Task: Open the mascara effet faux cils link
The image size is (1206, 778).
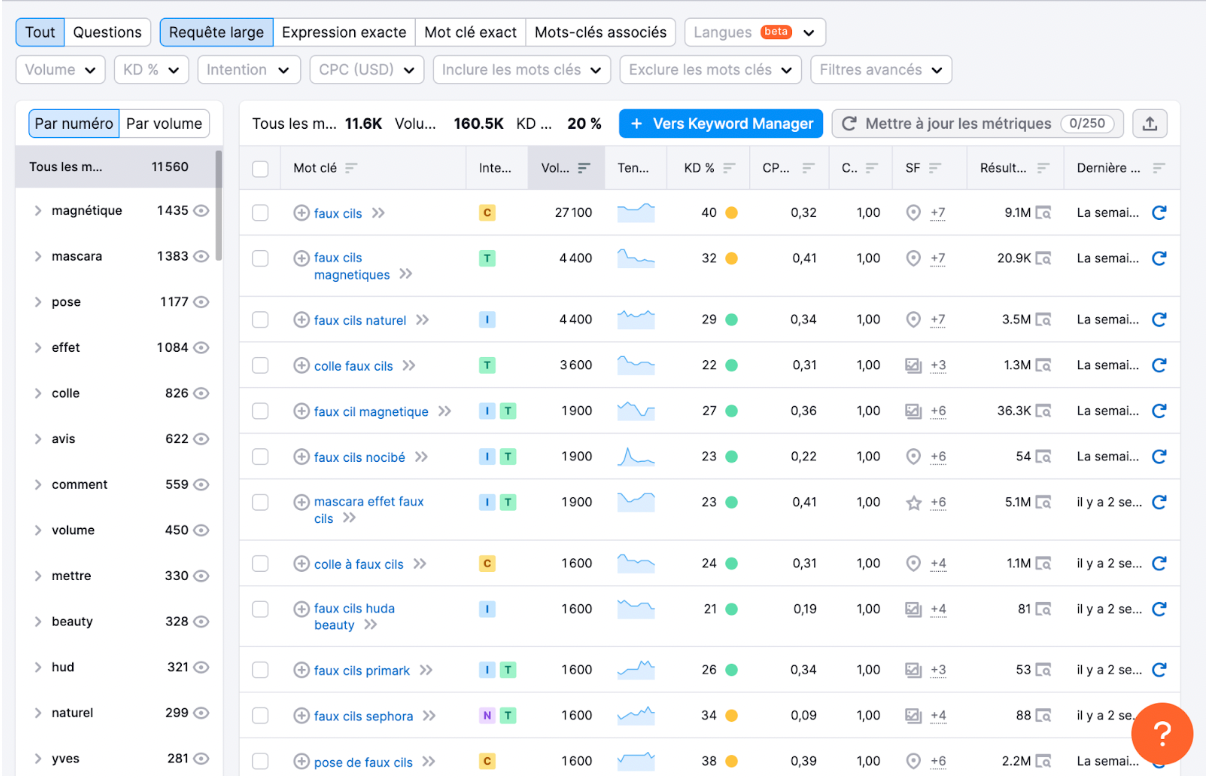Action: [x=369, y=510]
